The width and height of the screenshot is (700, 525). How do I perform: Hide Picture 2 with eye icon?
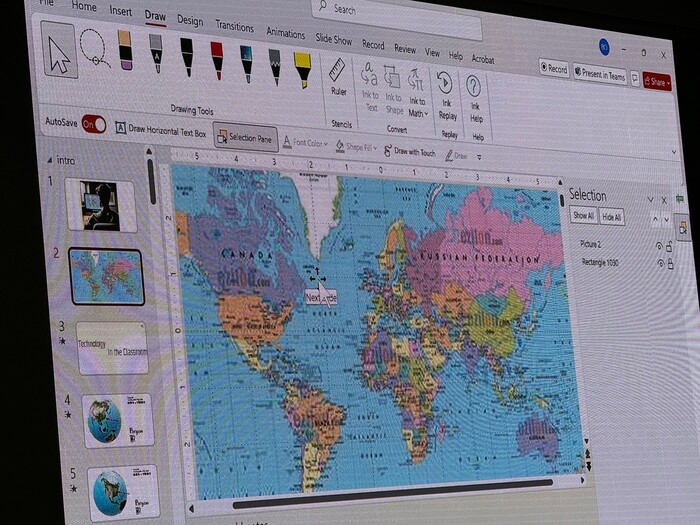point(659,246)
